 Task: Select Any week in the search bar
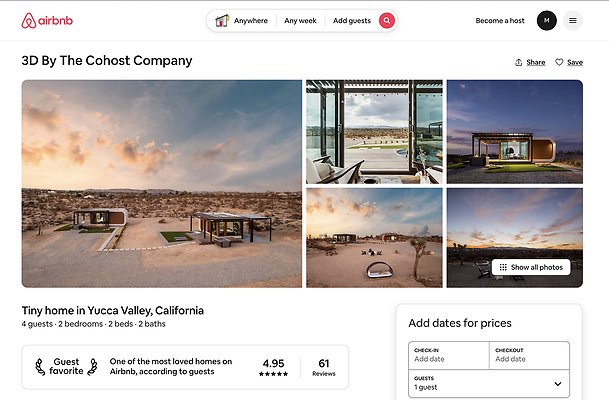click(x=300, y=21)
